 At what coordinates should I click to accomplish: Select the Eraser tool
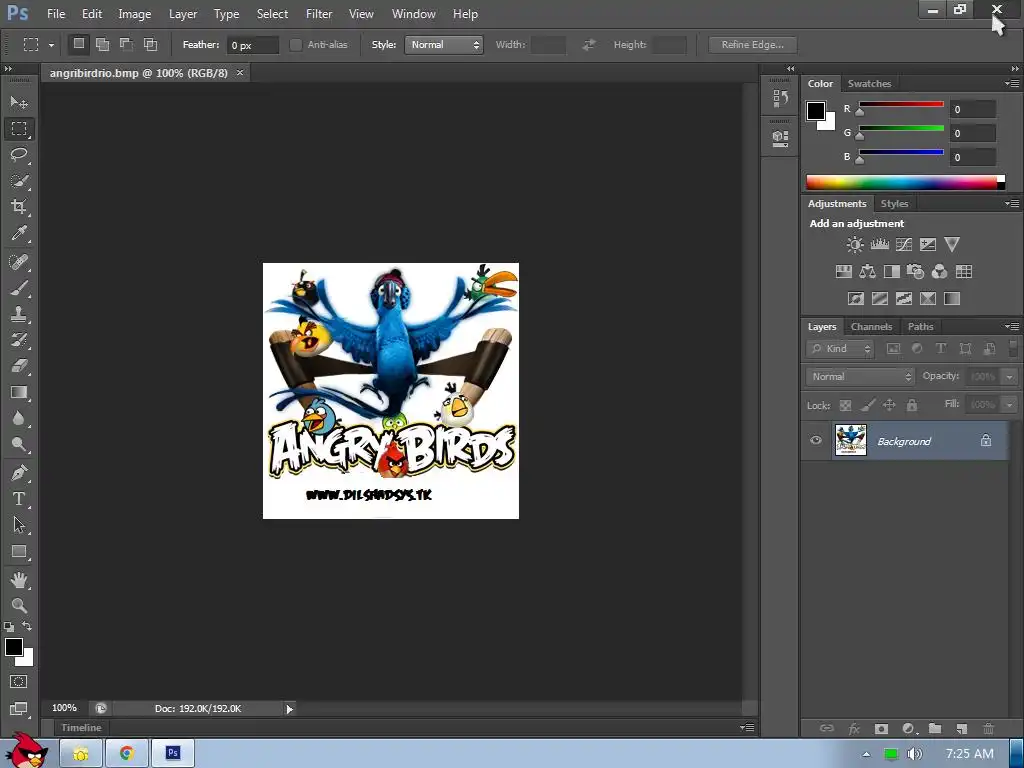(x=19, y=366)
